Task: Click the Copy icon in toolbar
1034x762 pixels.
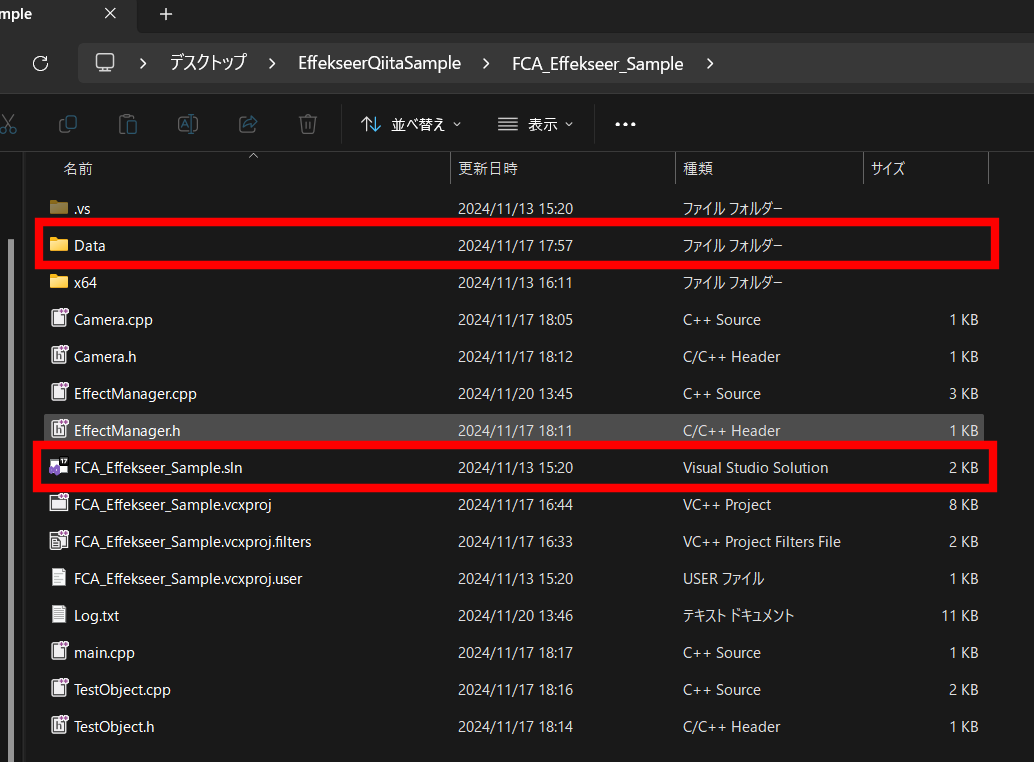Action: [x=68, y=124]
